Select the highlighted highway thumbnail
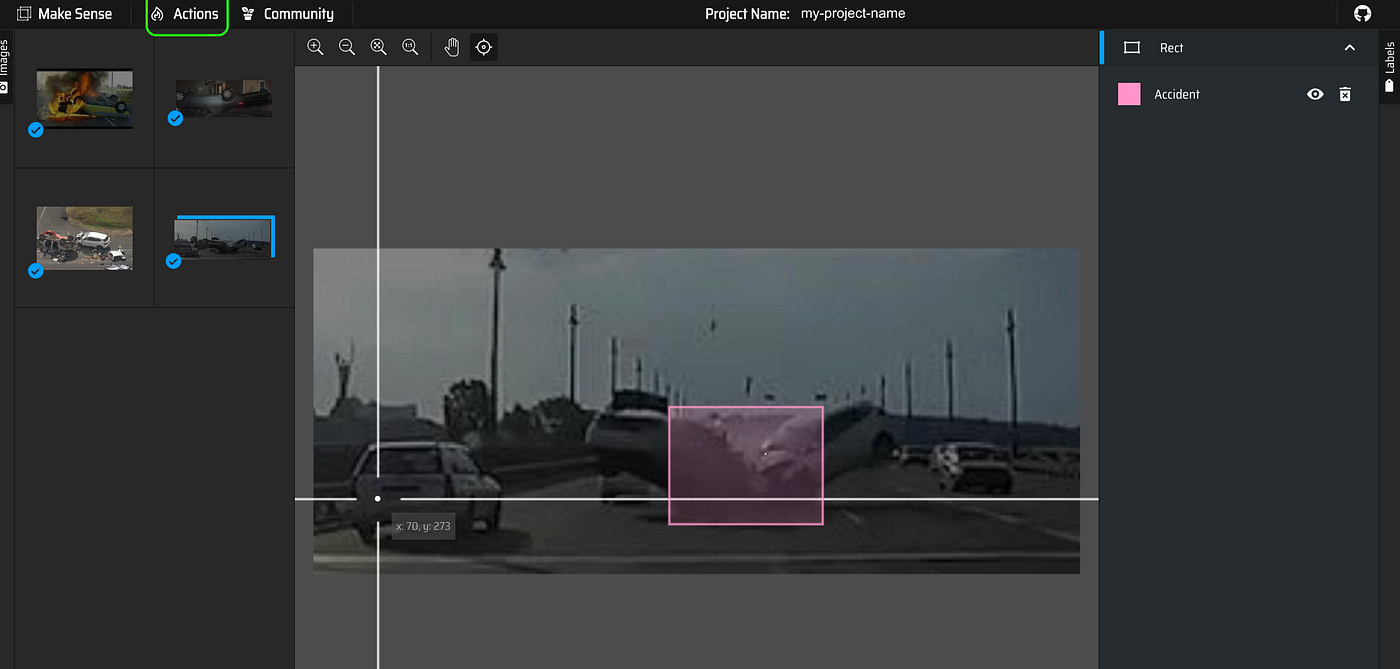The width and height of the screenshot is (1400, 669). click(x=223, y=238)
